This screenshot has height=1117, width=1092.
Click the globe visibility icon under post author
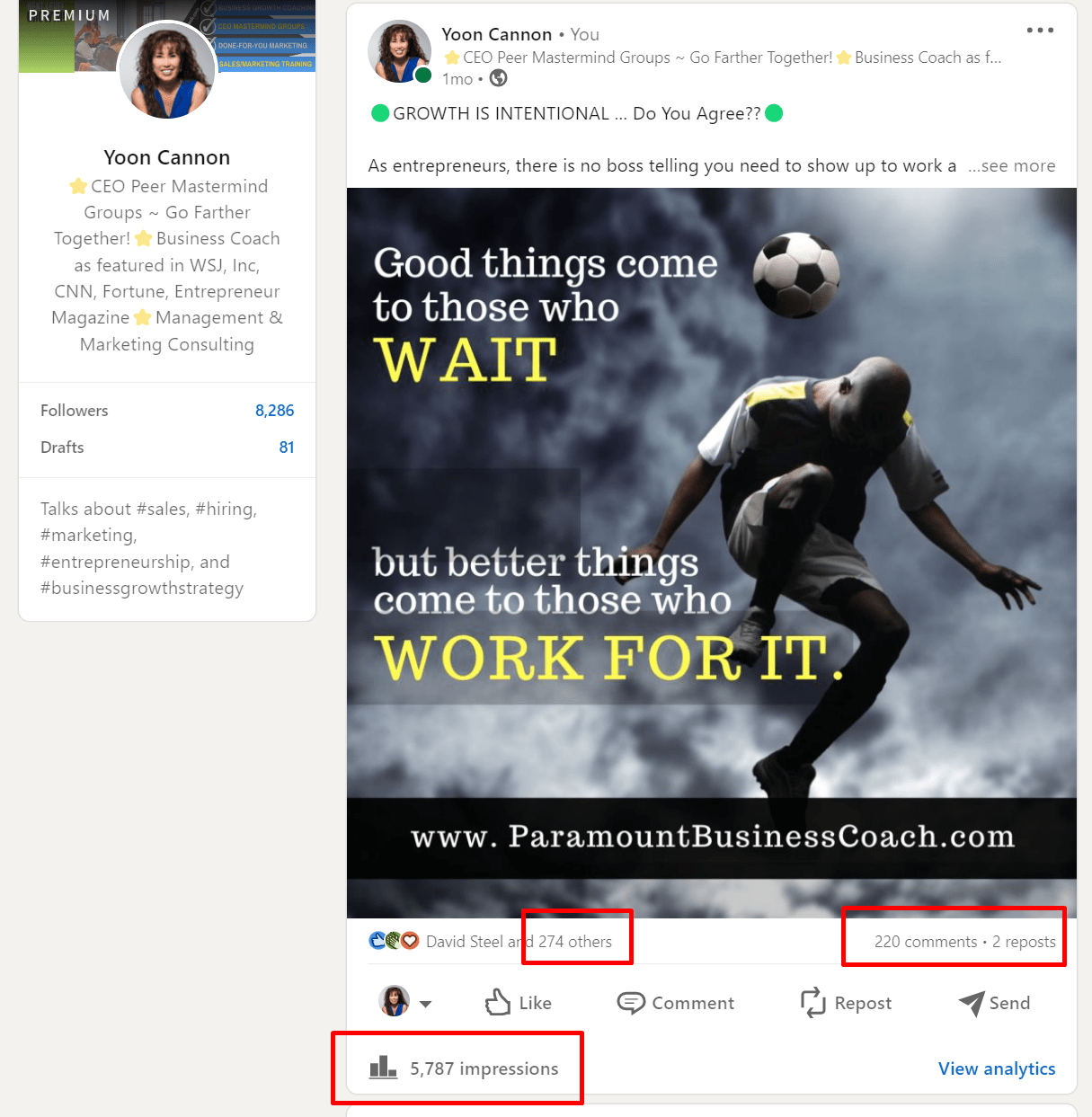(498, 78)
